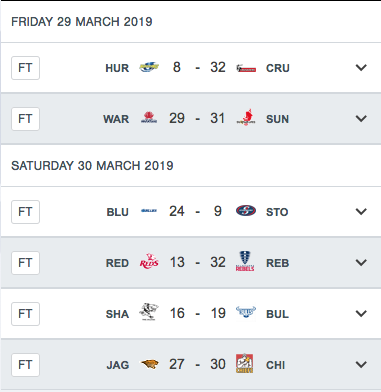Image resolution: width=381 pixels, height=392 pixels.
Task: Click the Jaguares team logo
Action: (149, 364)
